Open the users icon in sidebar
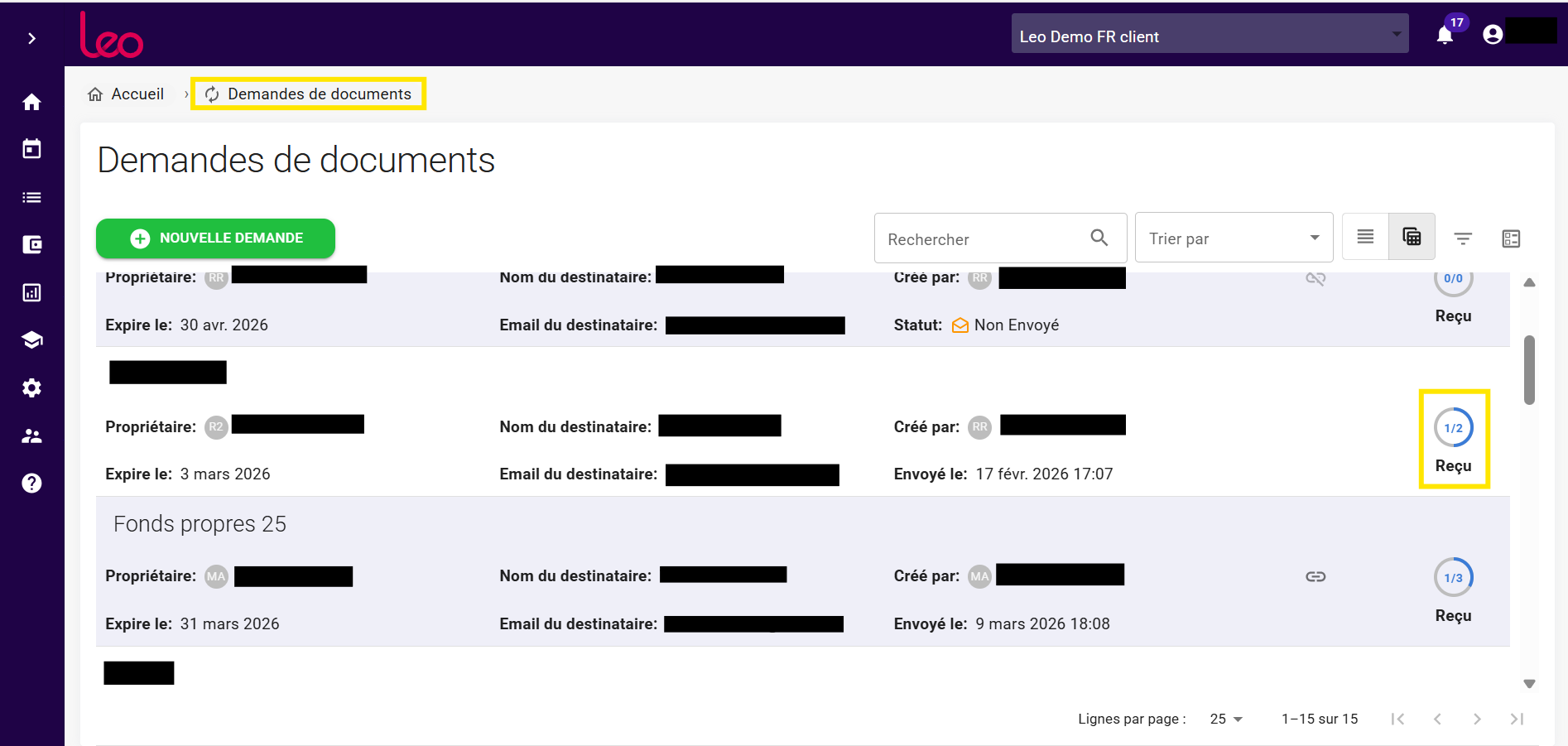Image resolution: width=1568 pixels, height=746 pixels. tap(31, 436)
